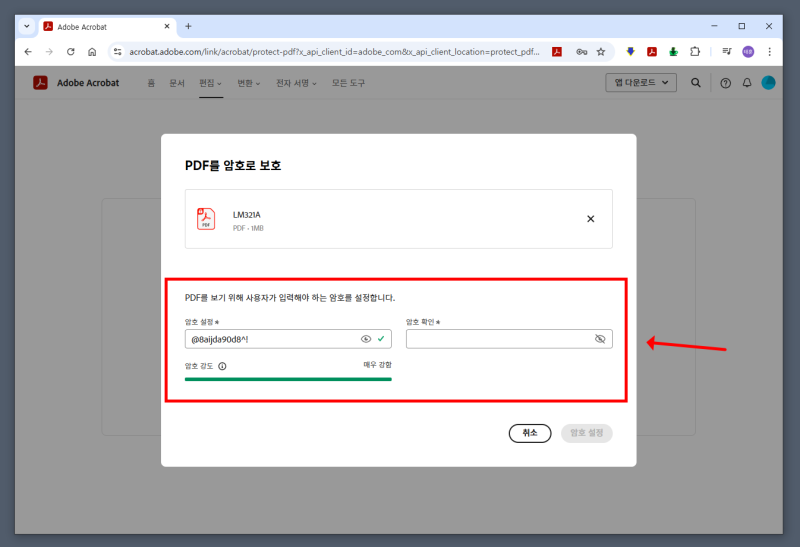Image resolution: width=800 pixels, height=547 pixels.
Task: Click the LM321A PDF file icon
Action: pos(206,219)
